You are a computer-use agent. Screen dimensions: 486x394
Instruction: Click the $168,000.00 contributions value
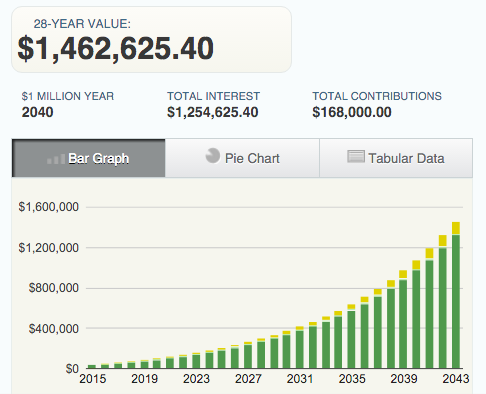[352, 112]
